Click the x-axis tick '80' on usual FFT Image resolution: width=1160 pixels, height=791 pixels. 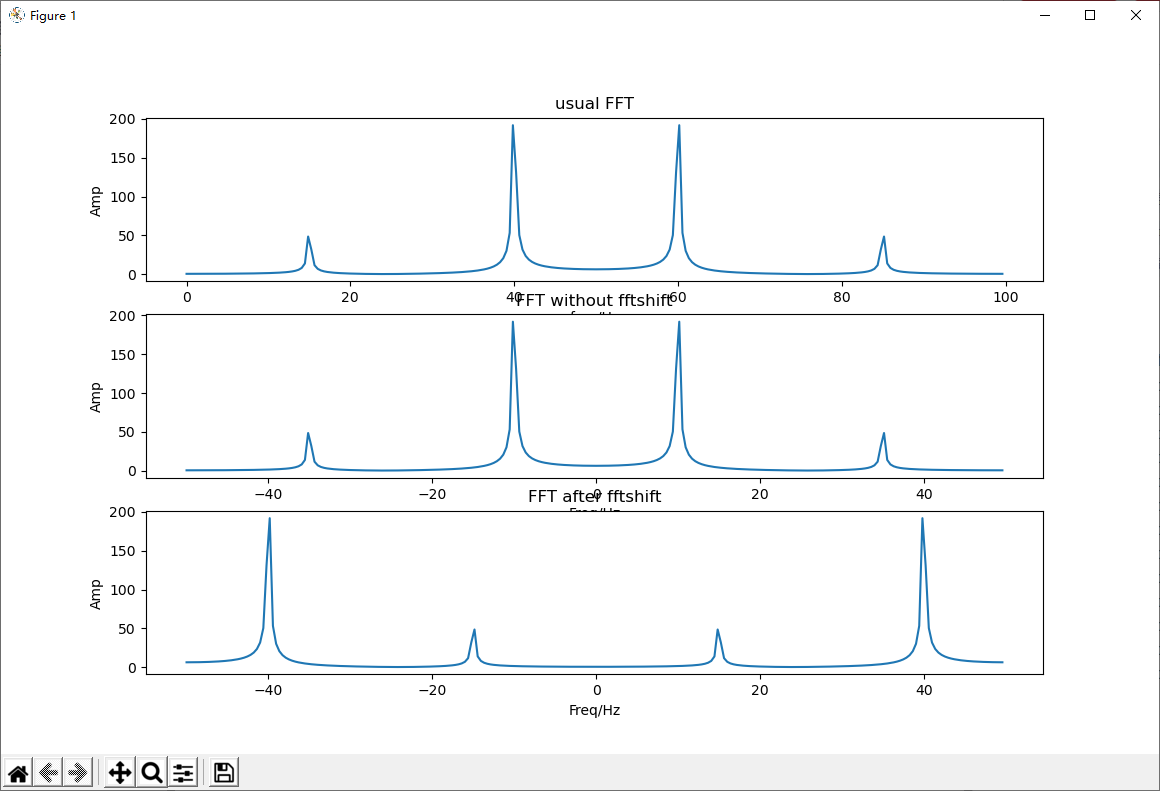click(842, 297)
